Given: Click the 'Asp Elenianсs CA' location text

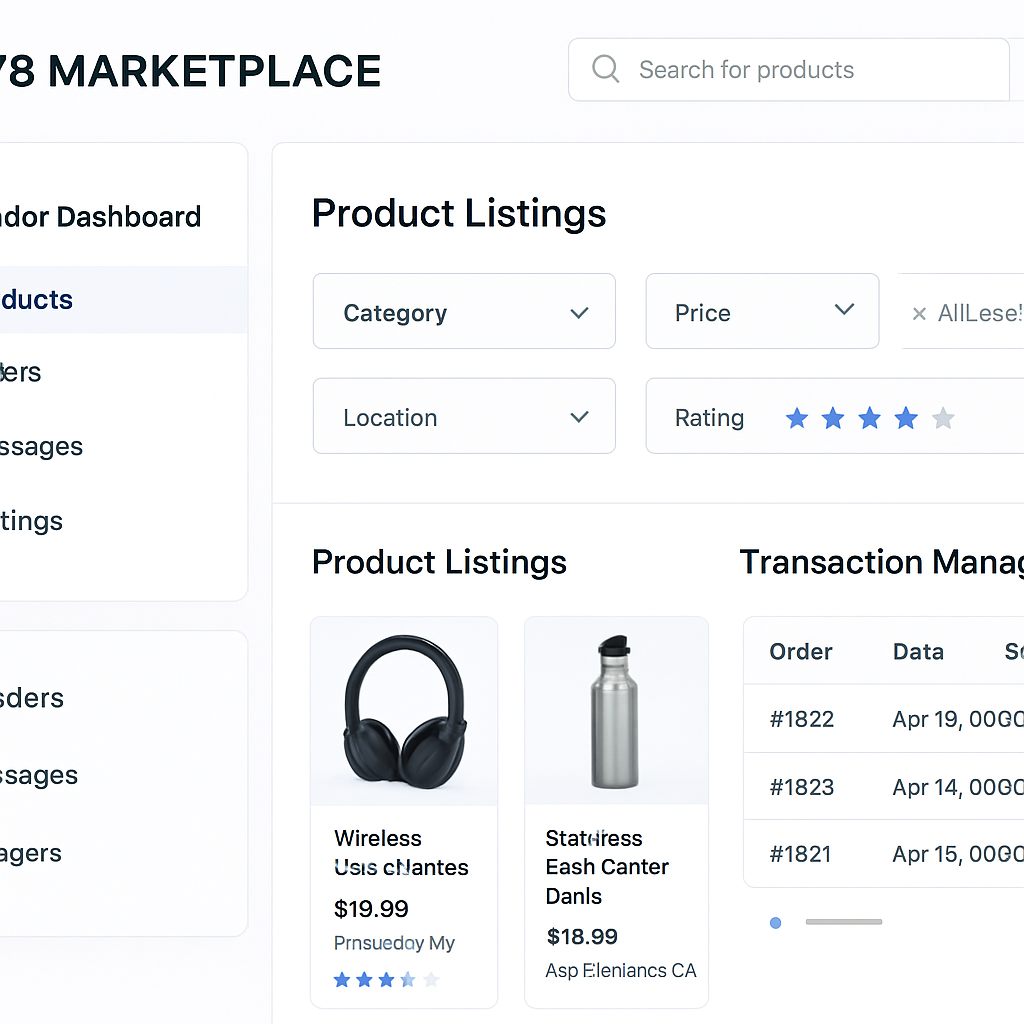Looking at the screenshot, I should click(x=620, y=970).
